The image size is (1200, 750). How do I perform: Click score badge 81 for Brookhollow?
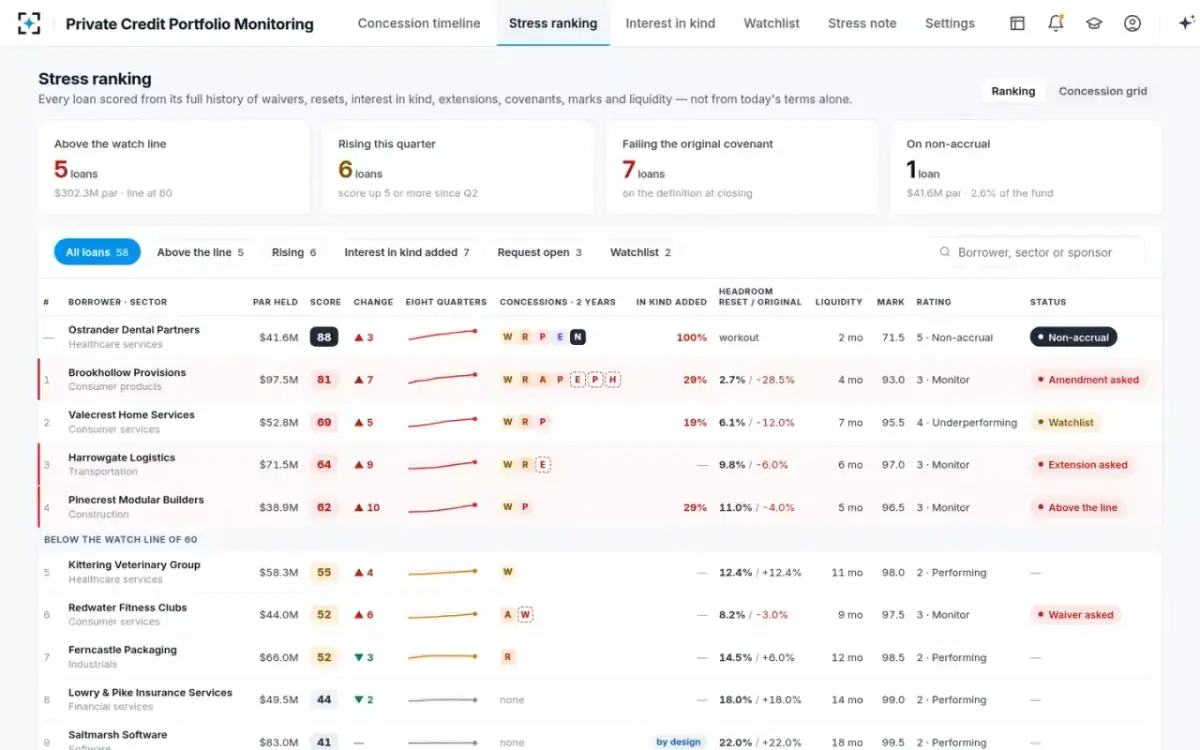click(324, 380)
